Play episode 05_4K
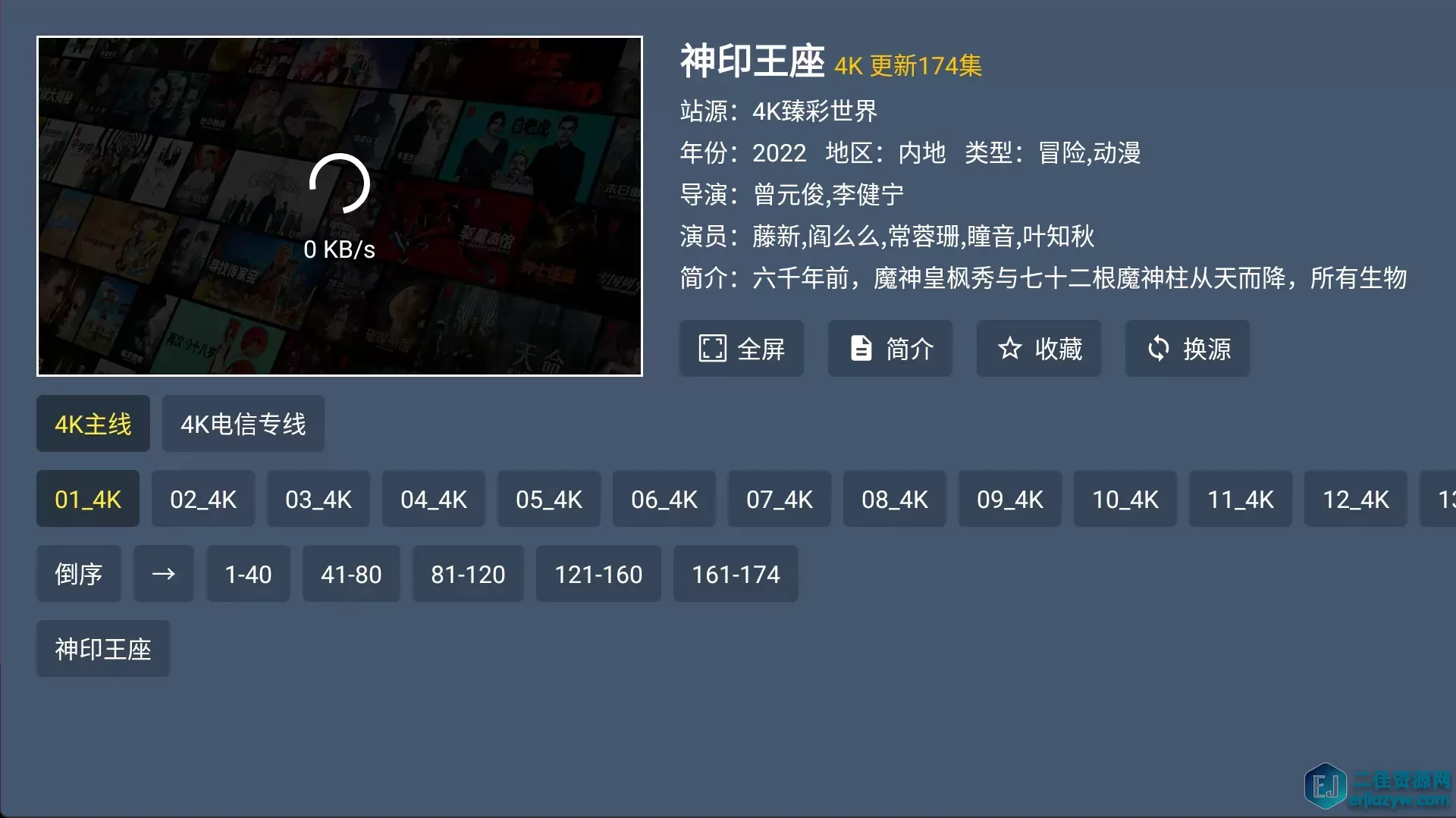The image size is (1456, 818). [x=549, y=499]
